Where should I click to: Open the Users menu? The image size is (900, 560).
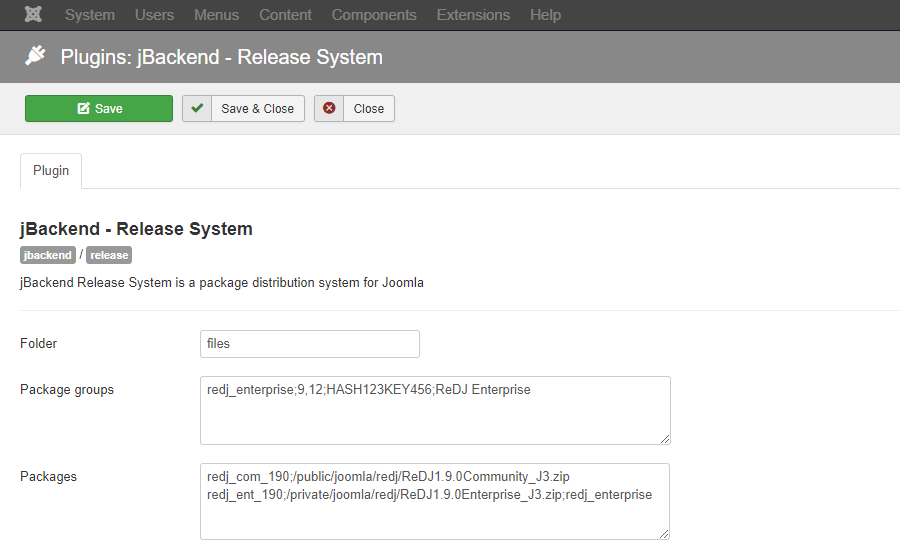coord(154,15)
